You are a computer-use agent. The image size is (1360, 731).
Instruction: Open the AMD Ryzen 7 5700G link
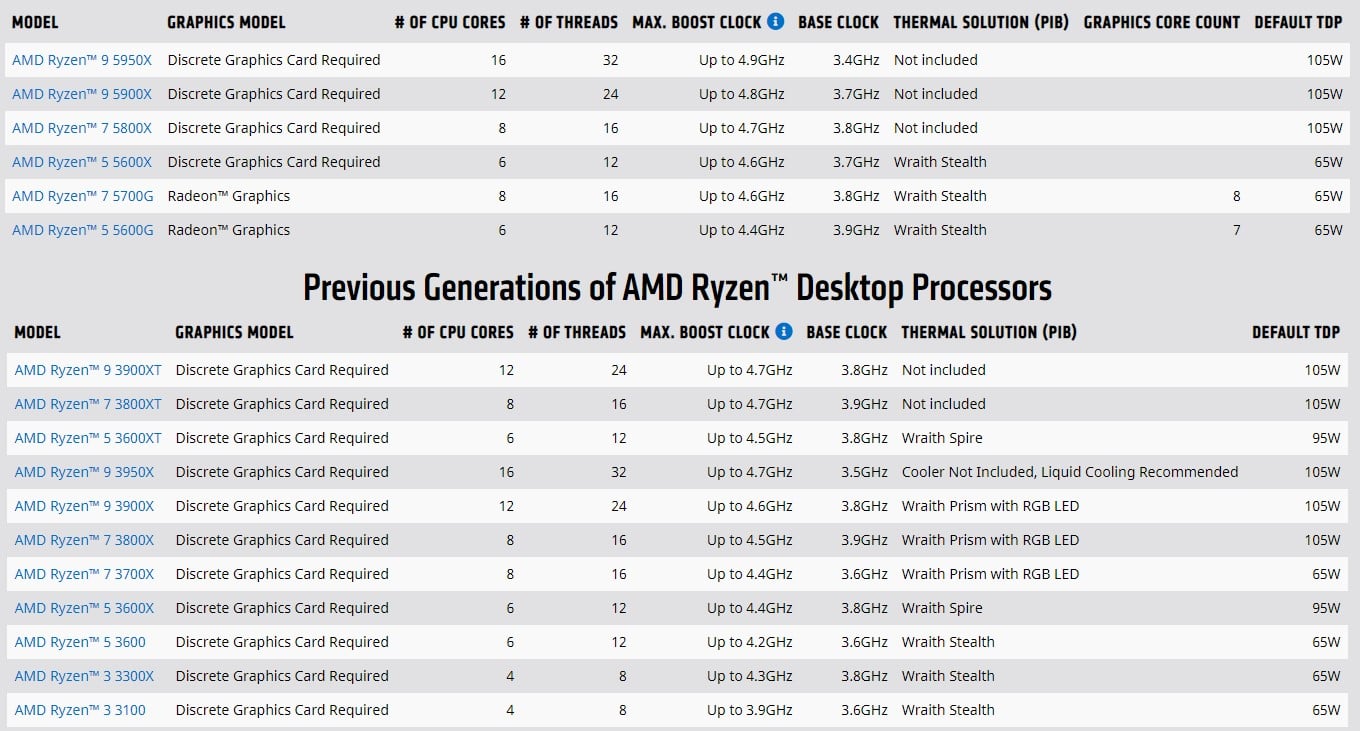pyautogui.click(x=82, y=196)
